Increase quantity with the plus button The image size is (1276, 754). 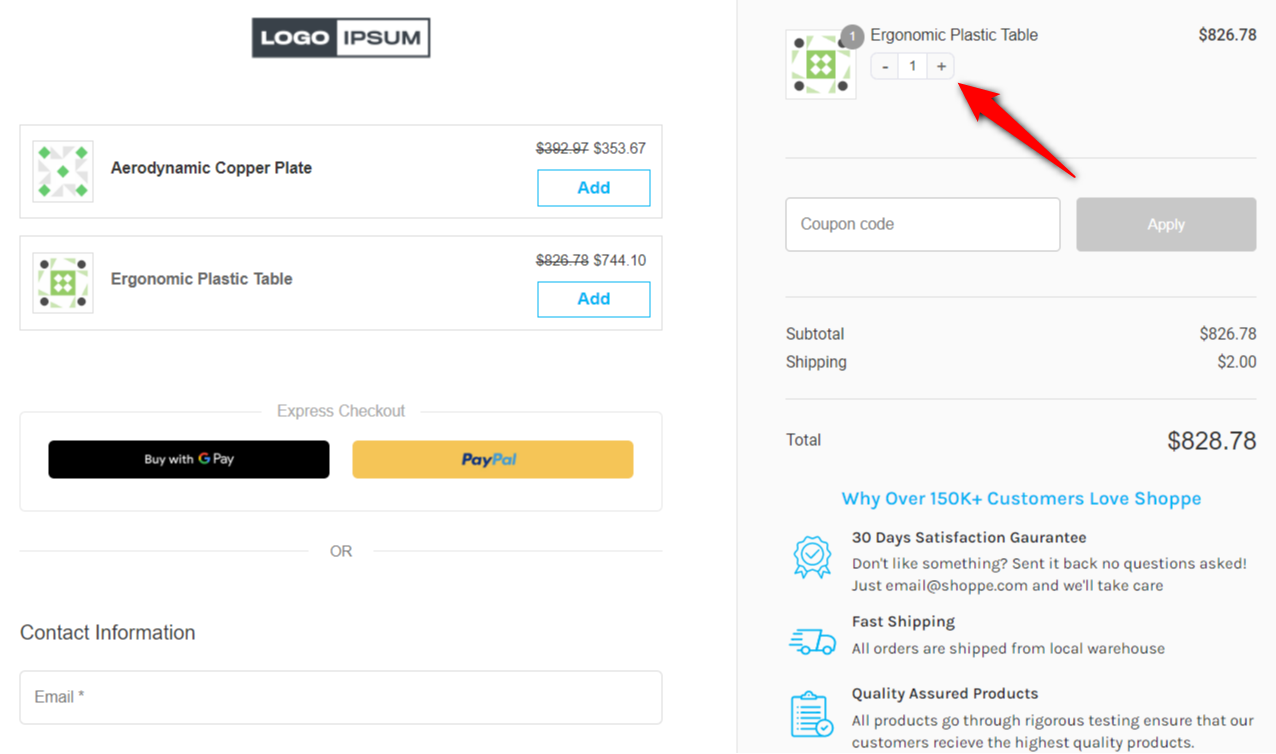[941, 66]
